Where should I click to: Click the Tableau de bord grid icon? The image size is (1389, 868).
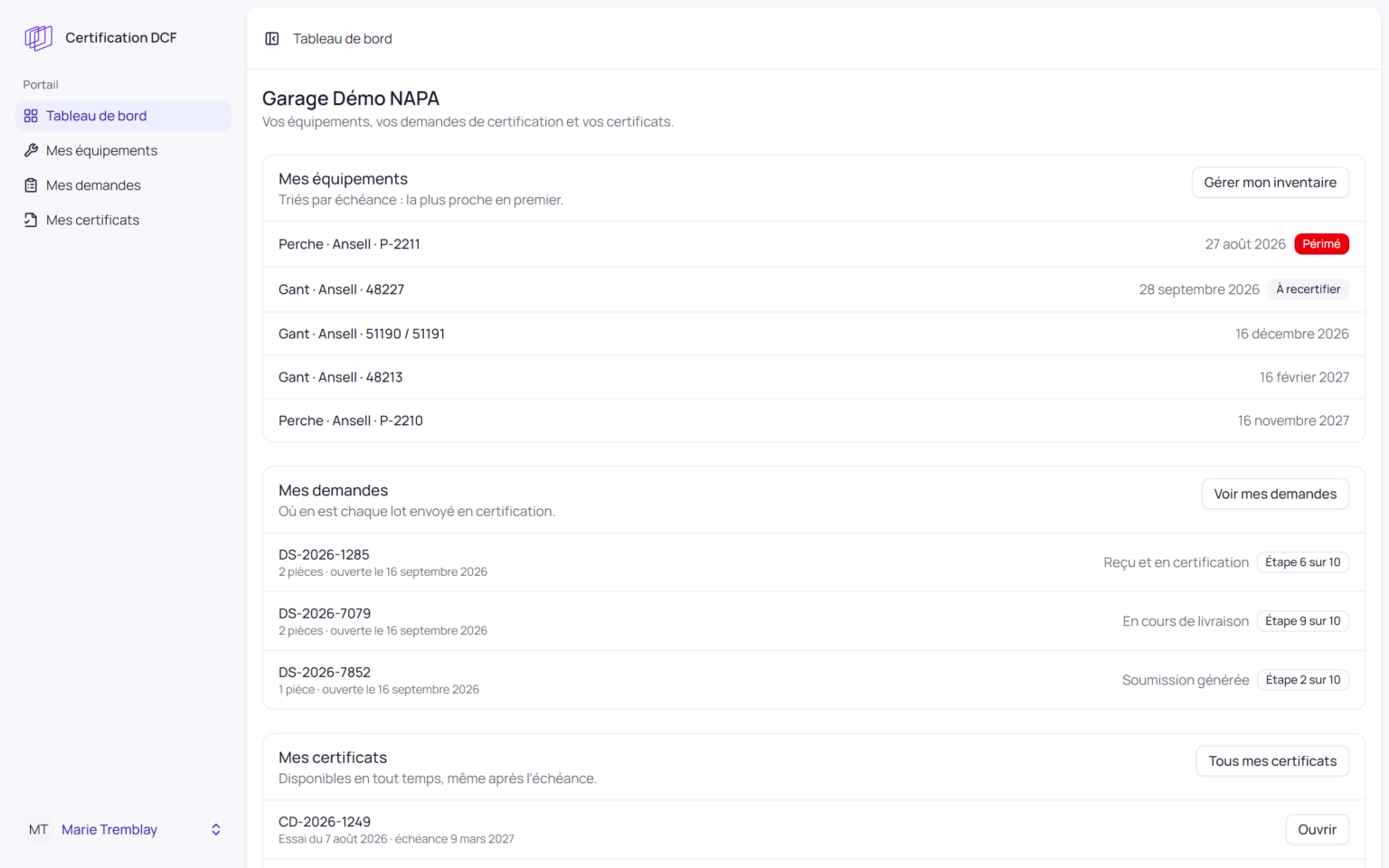tap(31, 116)
